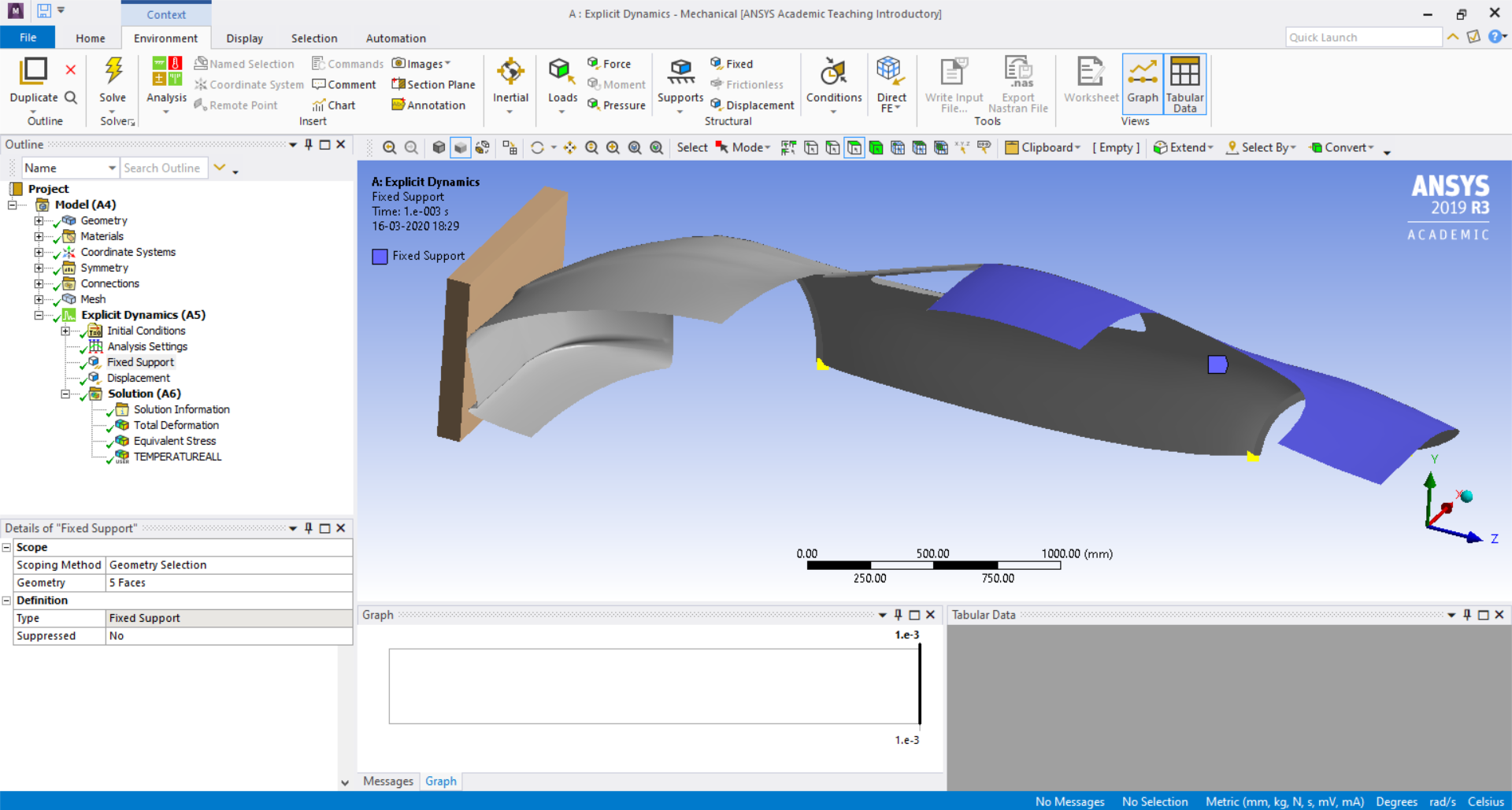Click the Fixed Support legend color swatch
Image resolution: width=1512 pixels, height=810 pixels.
(379, 256)
